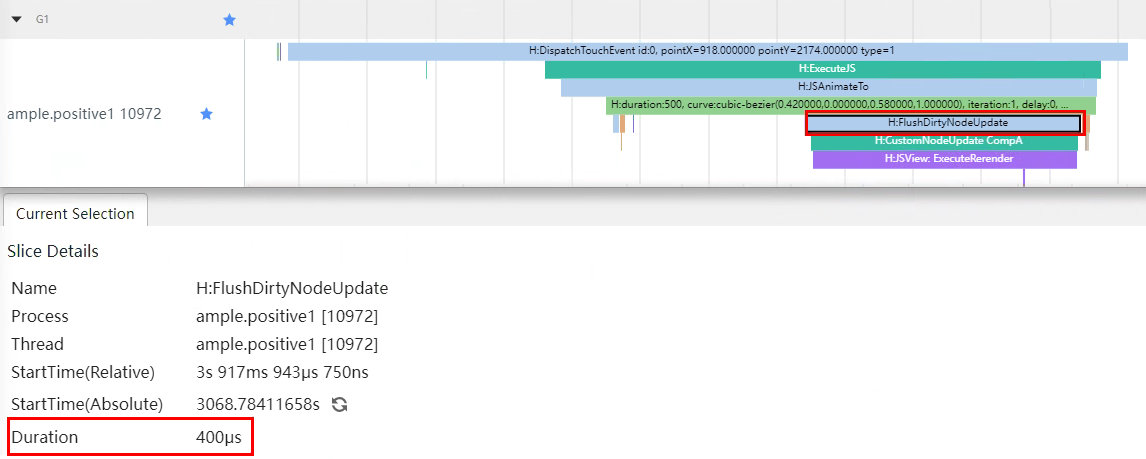1146x459 pixels.
Task: Click the Process value ample.positive1 [10972]
Action: coord(286,316)
